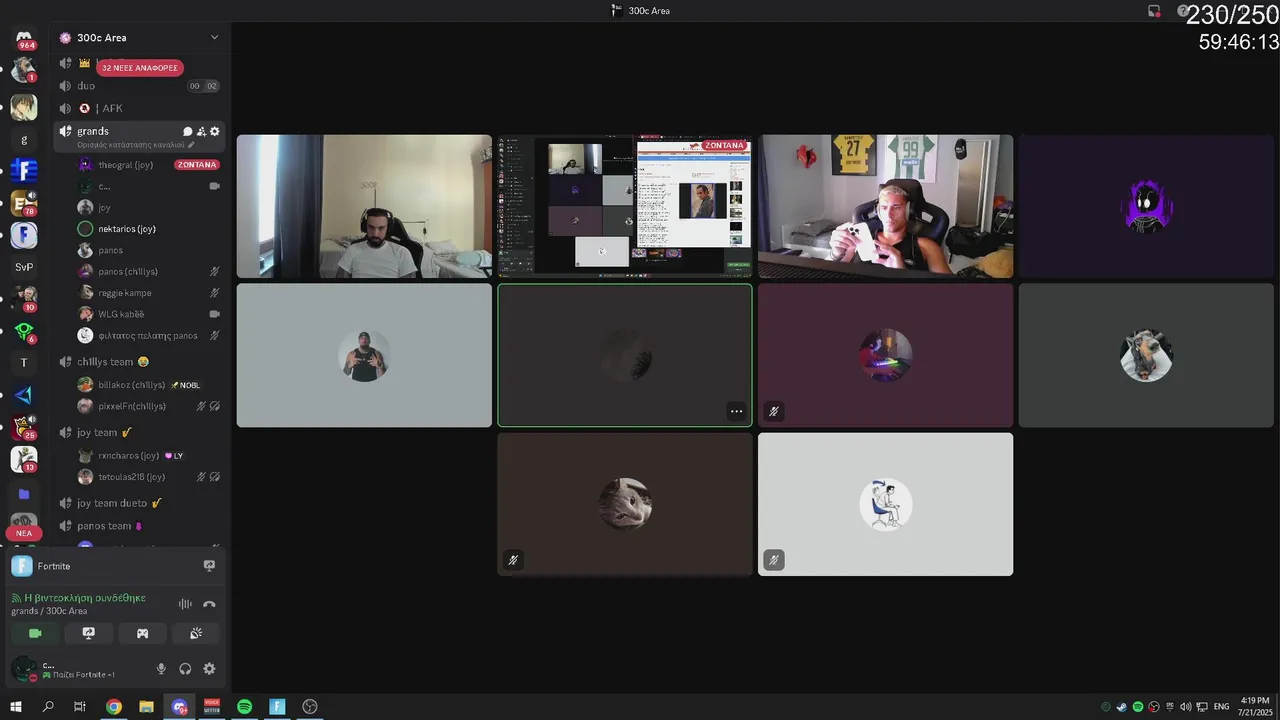Select user 'rxncharos (joy)'
Image resolution: width=1280 pixels, height=720 pixels.
pos(149,456)
